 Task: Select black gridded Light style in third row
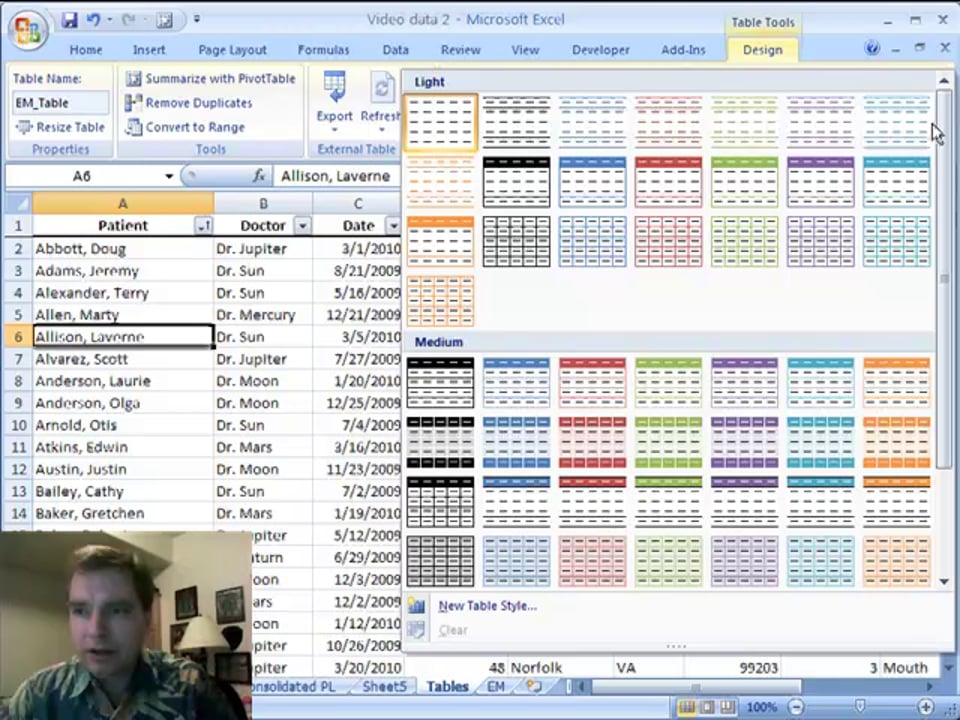click(x=516, y=241)
